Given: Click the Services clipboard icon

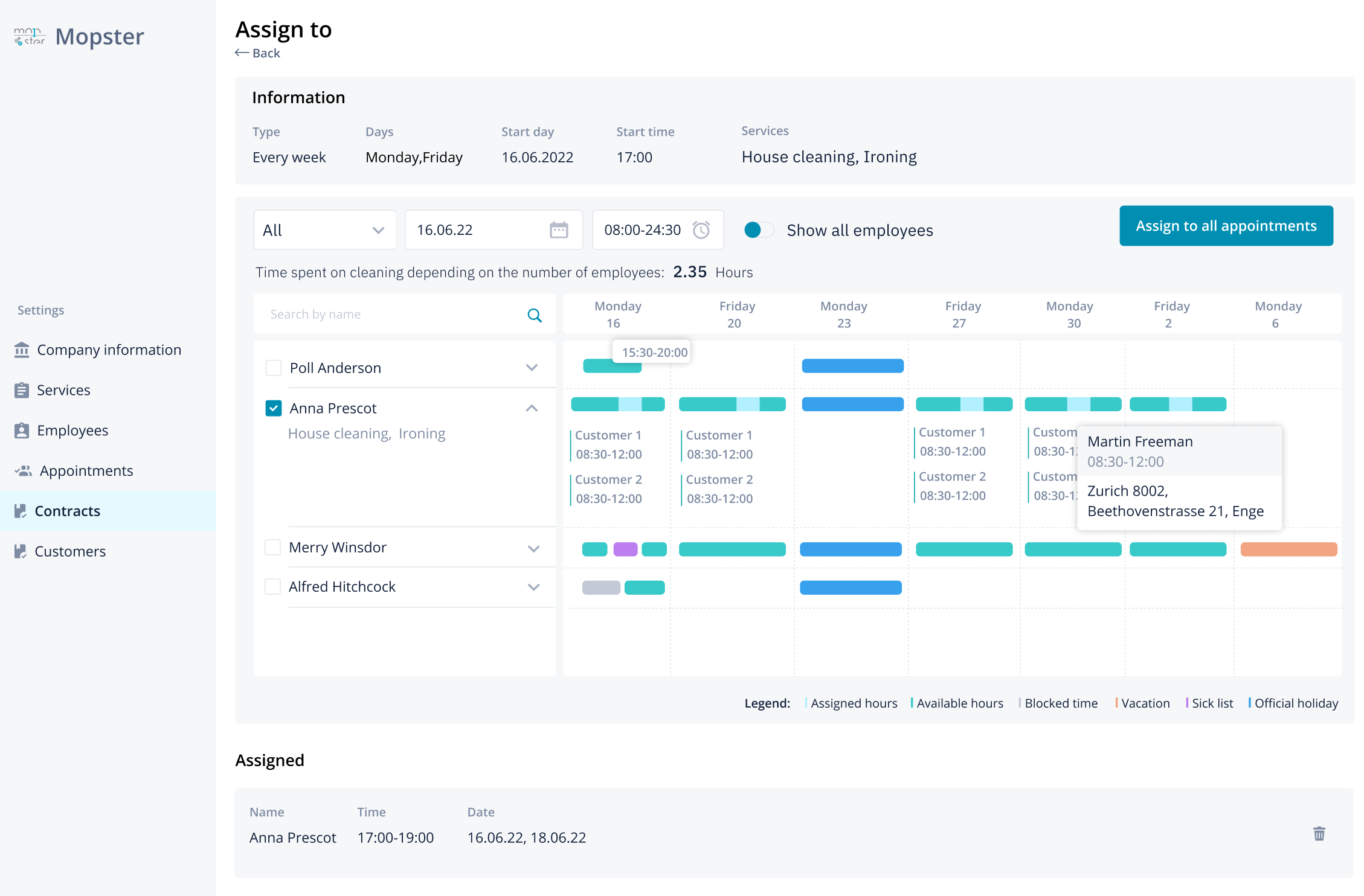Looking at the screenshot, I should click(22, 390).
